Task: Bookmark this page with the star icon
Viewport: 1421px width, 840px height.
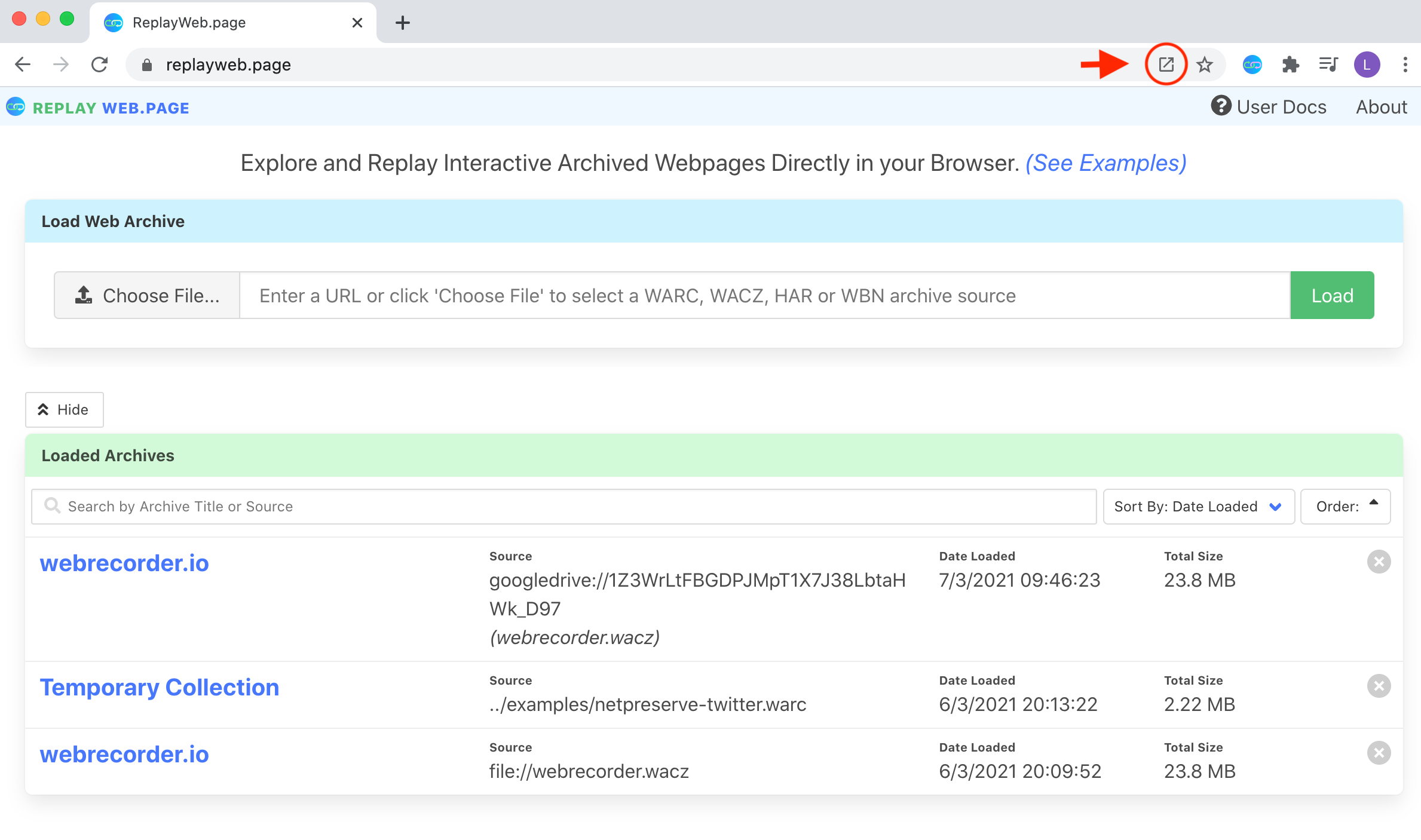Action: [1205, 65]
